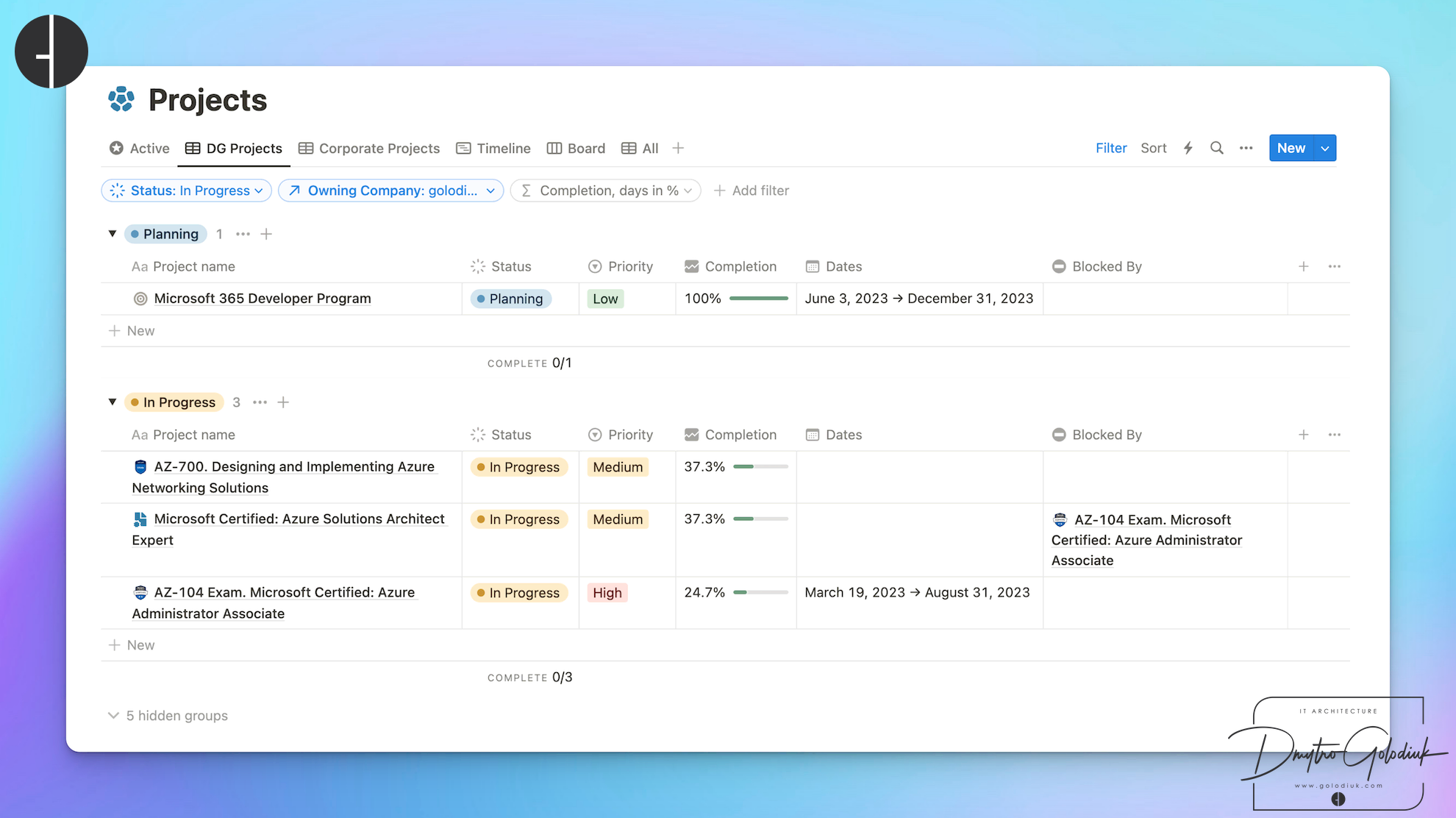Click Project name header in Planning table
Viewport: 1456px width, 818px height.
pyautogui.click(x=184, y=266)
